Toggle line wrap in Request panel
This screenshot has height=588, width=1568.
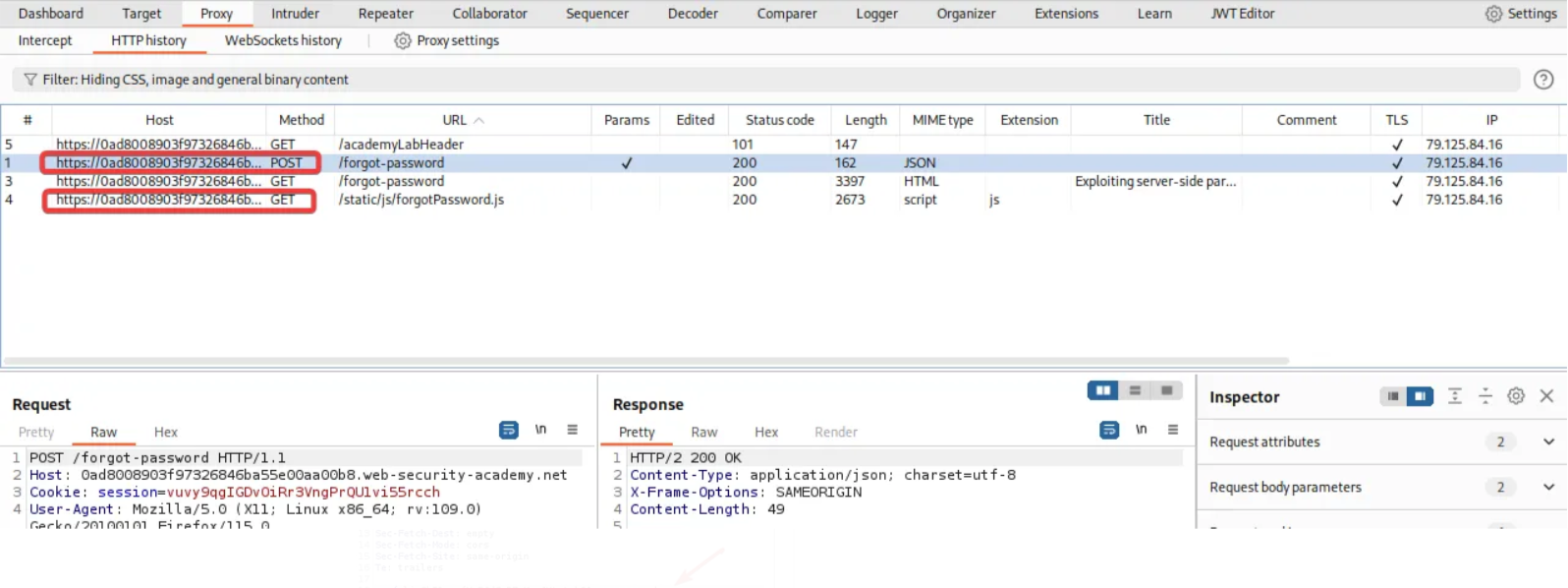coord(508,430)
